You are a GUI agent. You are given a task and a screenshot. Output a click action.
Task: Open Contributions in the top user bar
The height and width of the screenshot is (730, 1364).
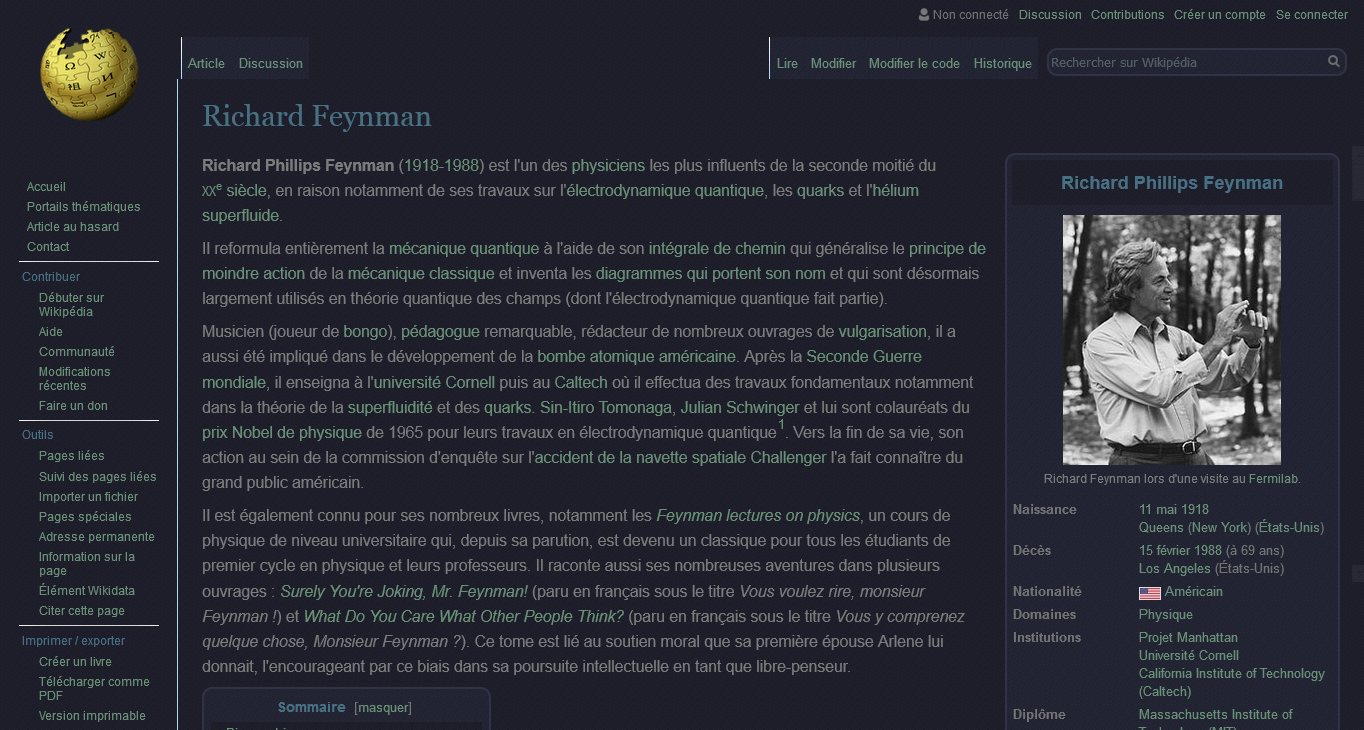coord(1128,15)
